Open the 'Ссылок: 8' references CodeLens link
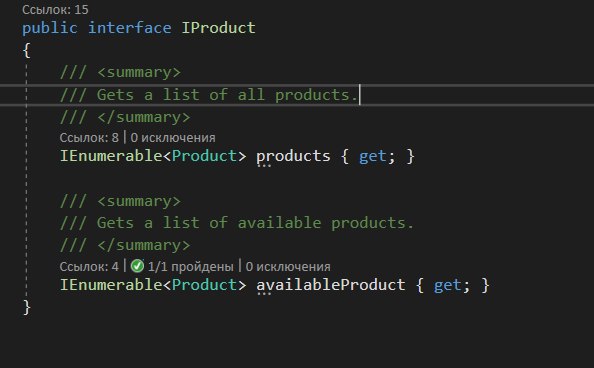Viewport: 594px width, 368px height. (x=89, y=138)
